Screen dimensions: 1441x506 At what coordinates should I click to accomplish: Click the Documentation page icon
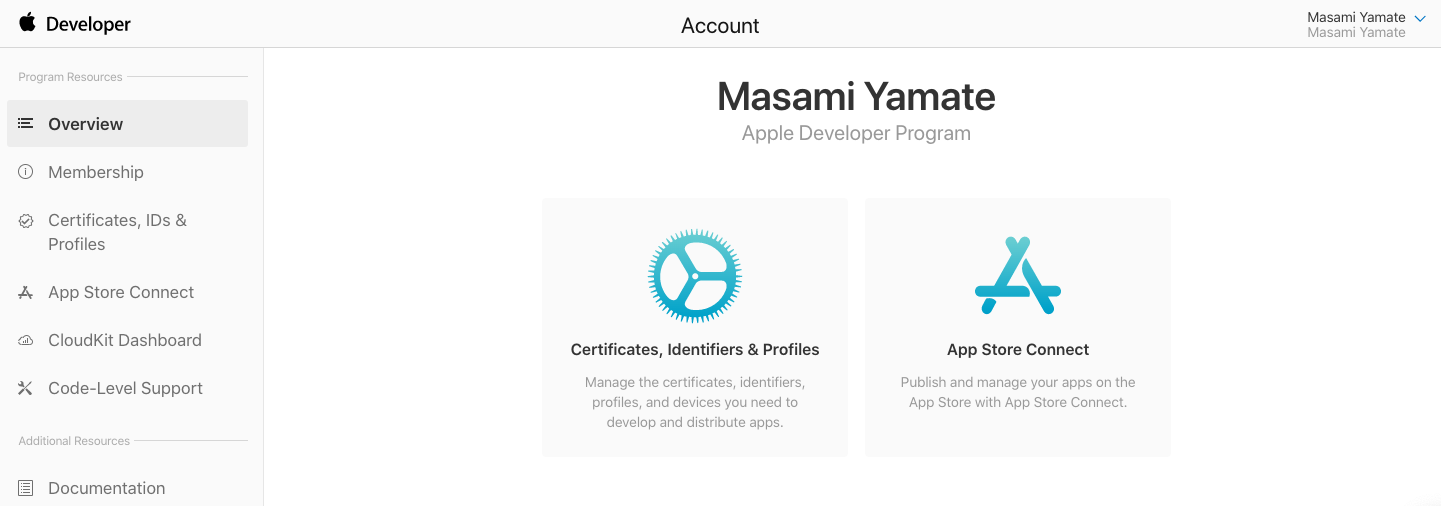[x=26, y=488]
